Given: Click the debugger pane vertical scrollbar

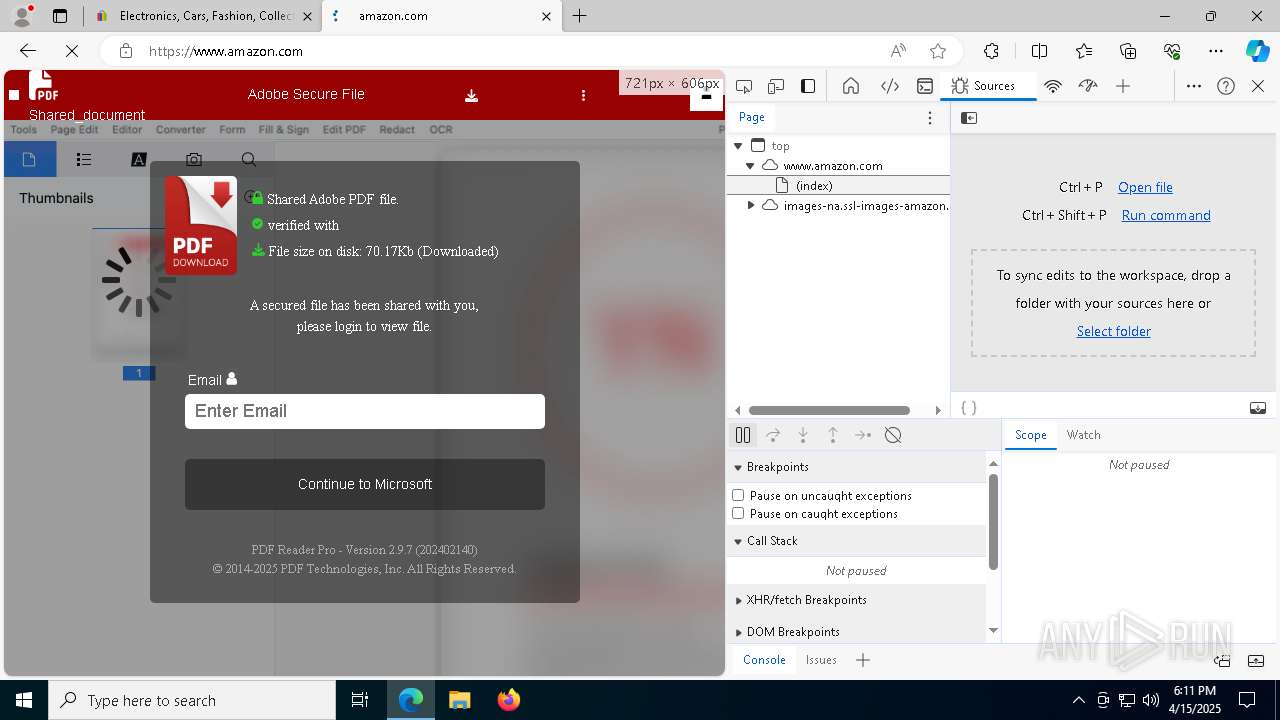Looking at the screenshot, I should pos(993,522).
